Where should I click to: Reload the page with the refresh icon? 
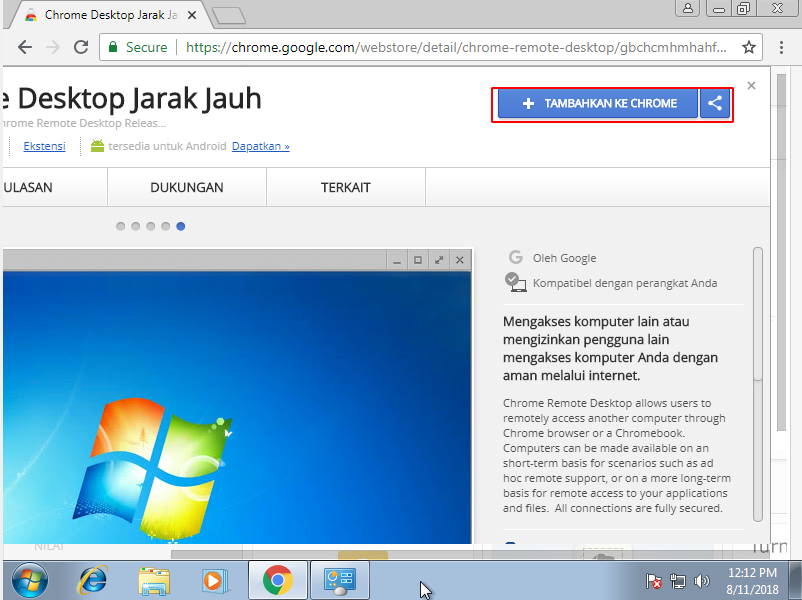click(82, 47)
